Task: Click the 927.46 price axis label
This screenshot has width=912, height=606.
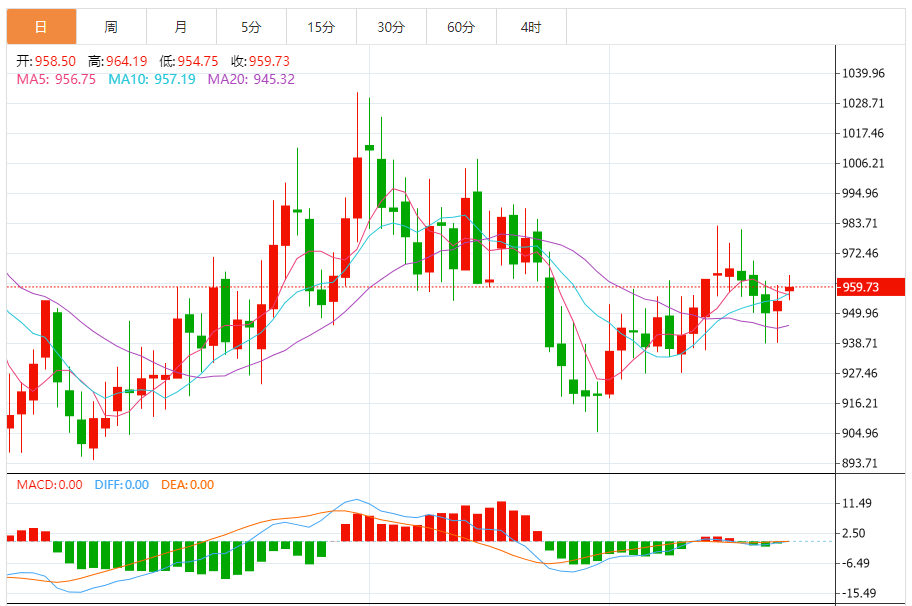Action: pyautogui.click(x=860, y=373)
